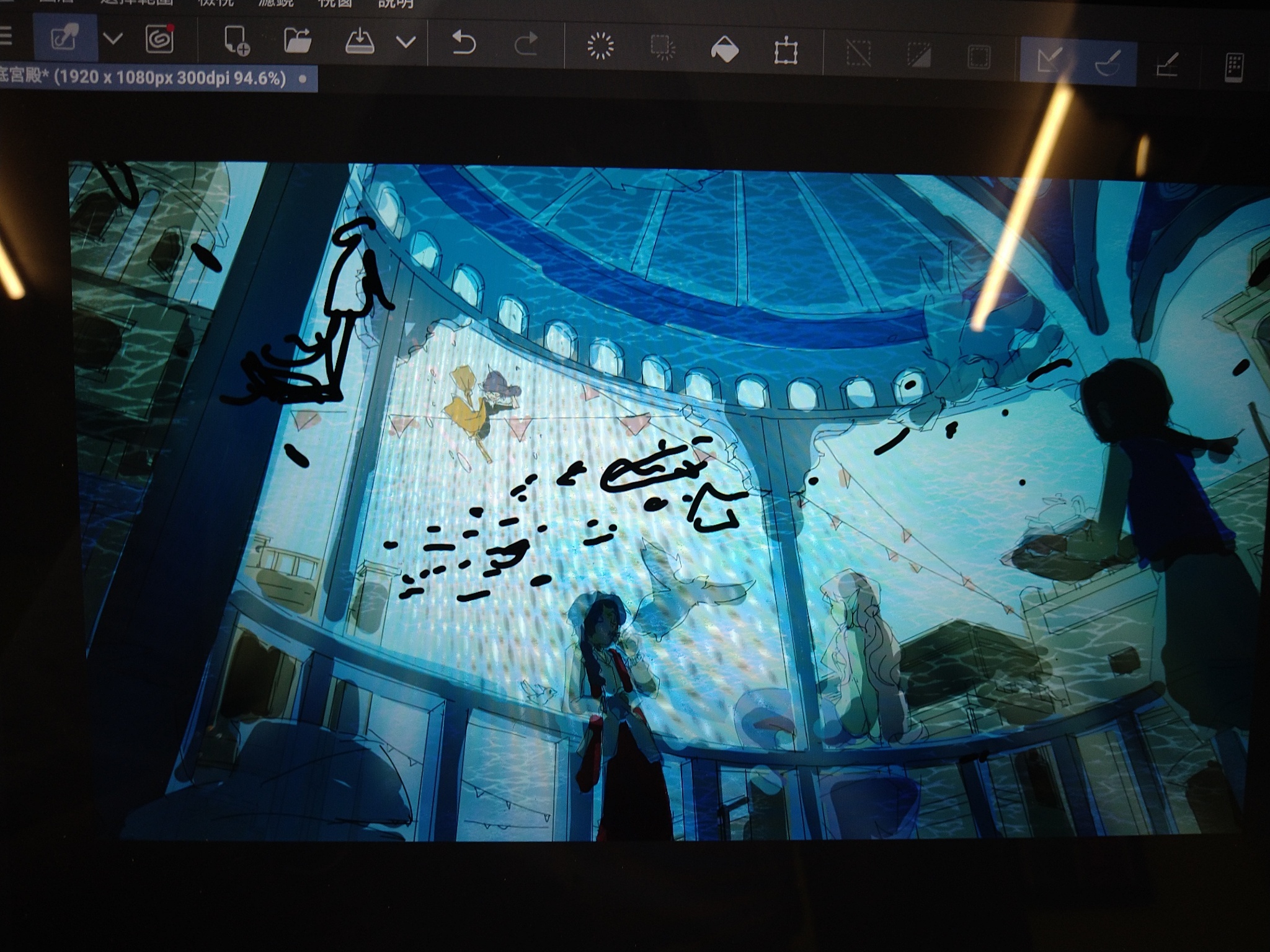Click the underwater palace artwork canvas
This screenshot has width=1270, height=952.
pos(670,502)
